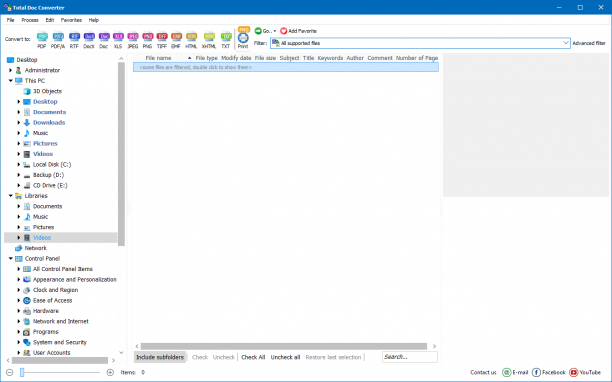Expand Programs tree node

point(18,332)
